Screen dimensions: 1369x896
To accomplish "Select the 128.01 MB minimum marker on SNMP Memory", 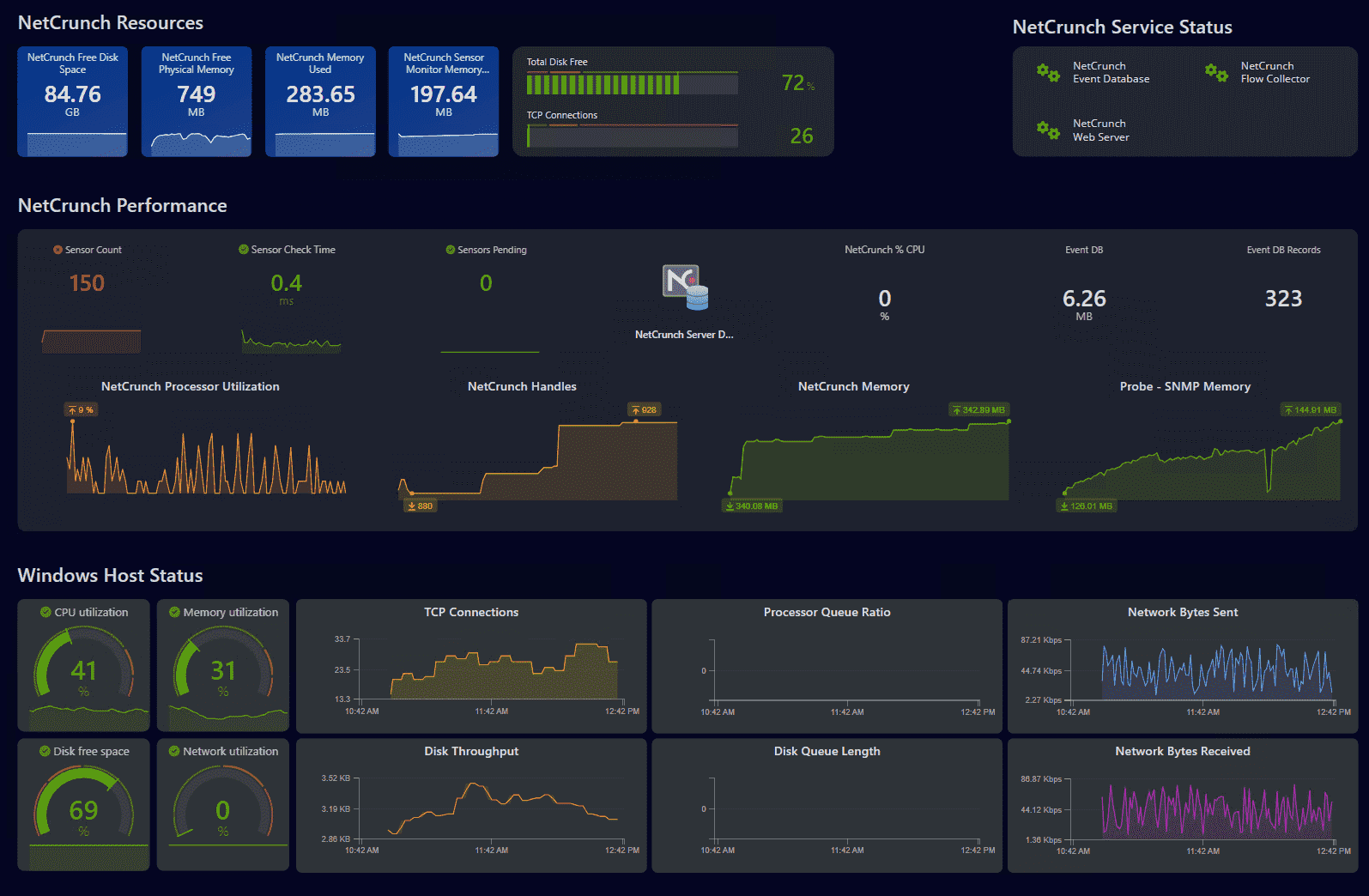I will (x=1087, y=506).
